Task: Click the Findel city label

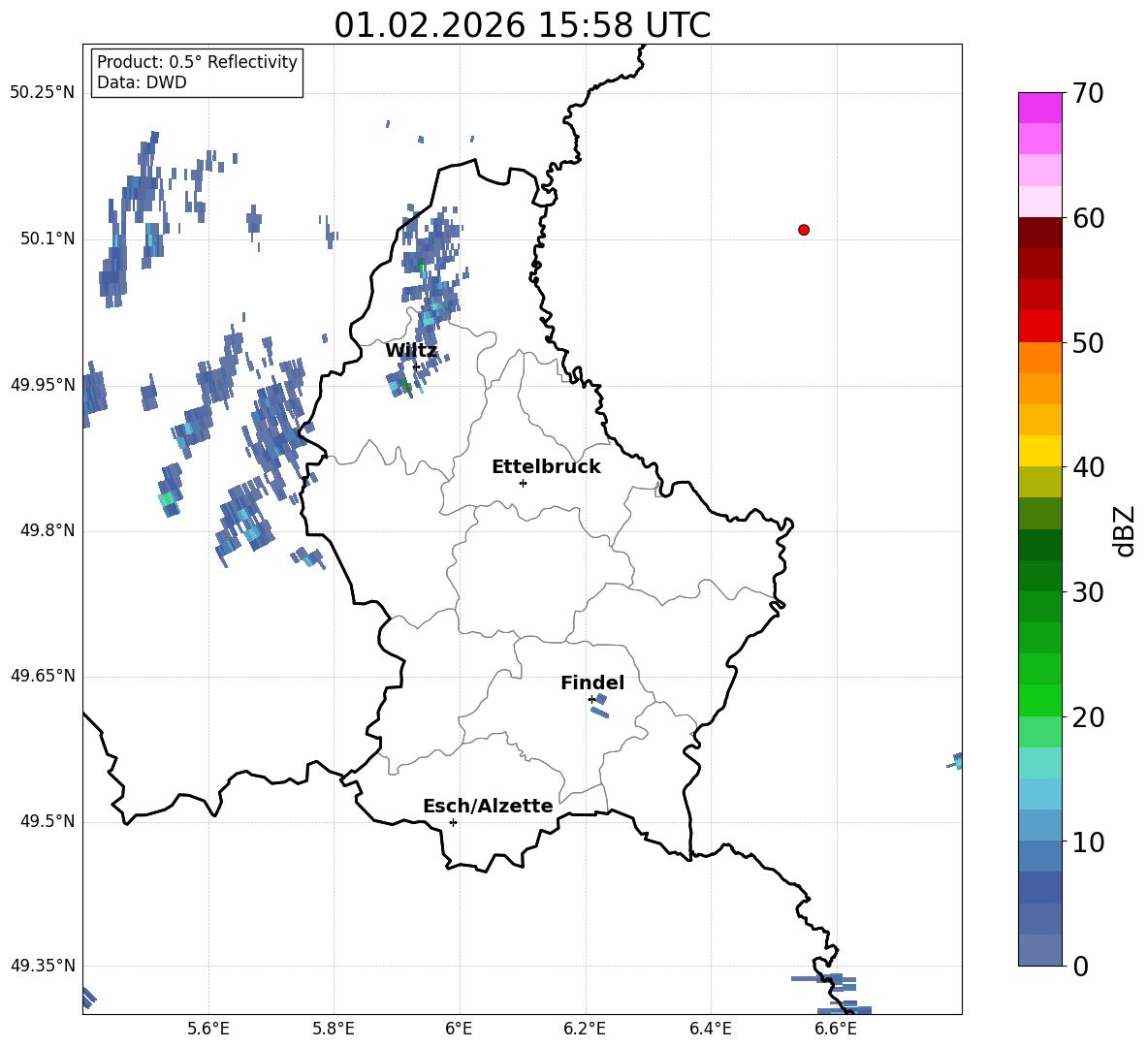Action: click(592, 683)
